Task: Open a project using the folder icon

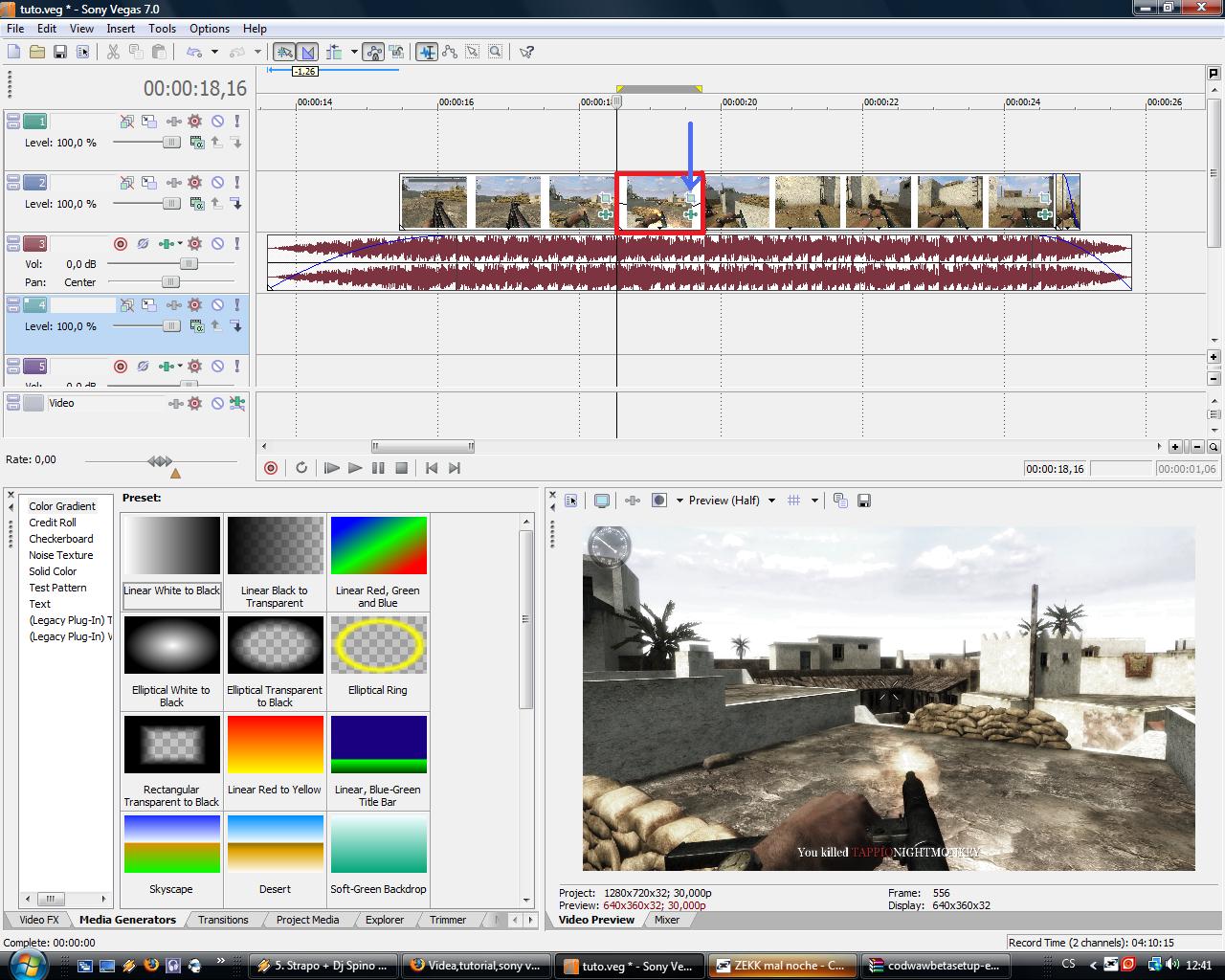Action: [x=37, y=52]
